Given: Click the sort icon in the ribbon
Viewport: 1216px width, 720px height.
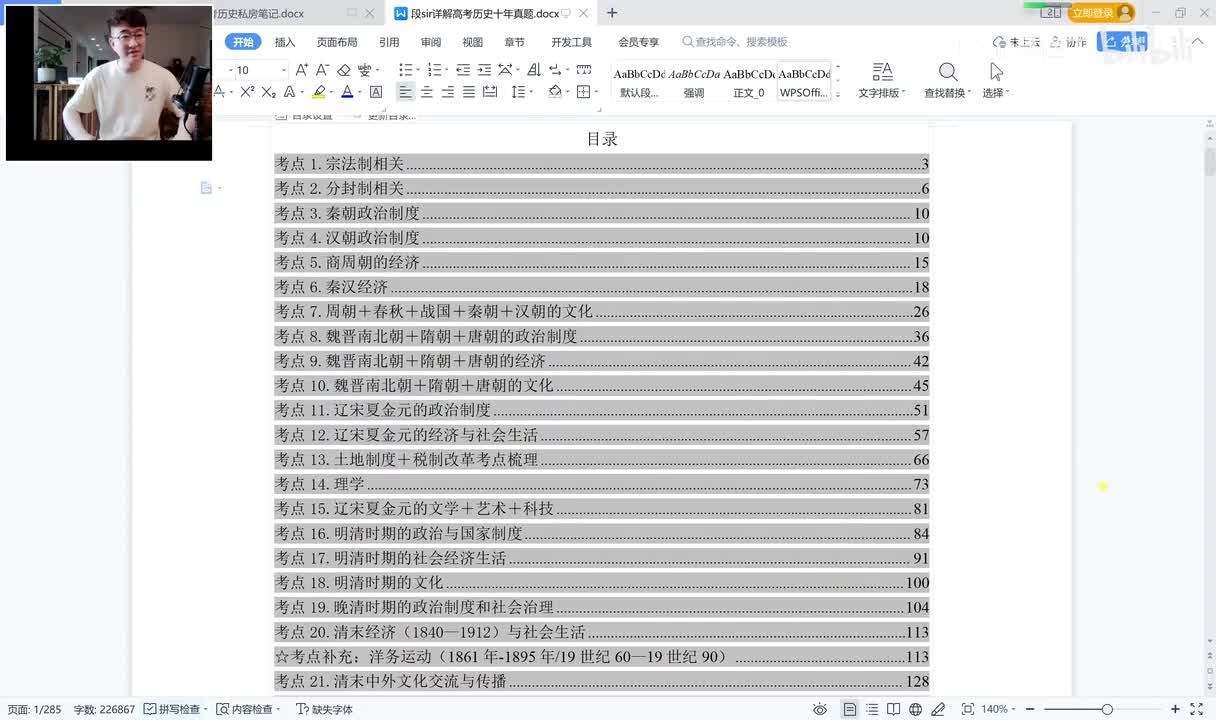Looking at the screenshot, I should pyautogui.click(x=533, y=70).
